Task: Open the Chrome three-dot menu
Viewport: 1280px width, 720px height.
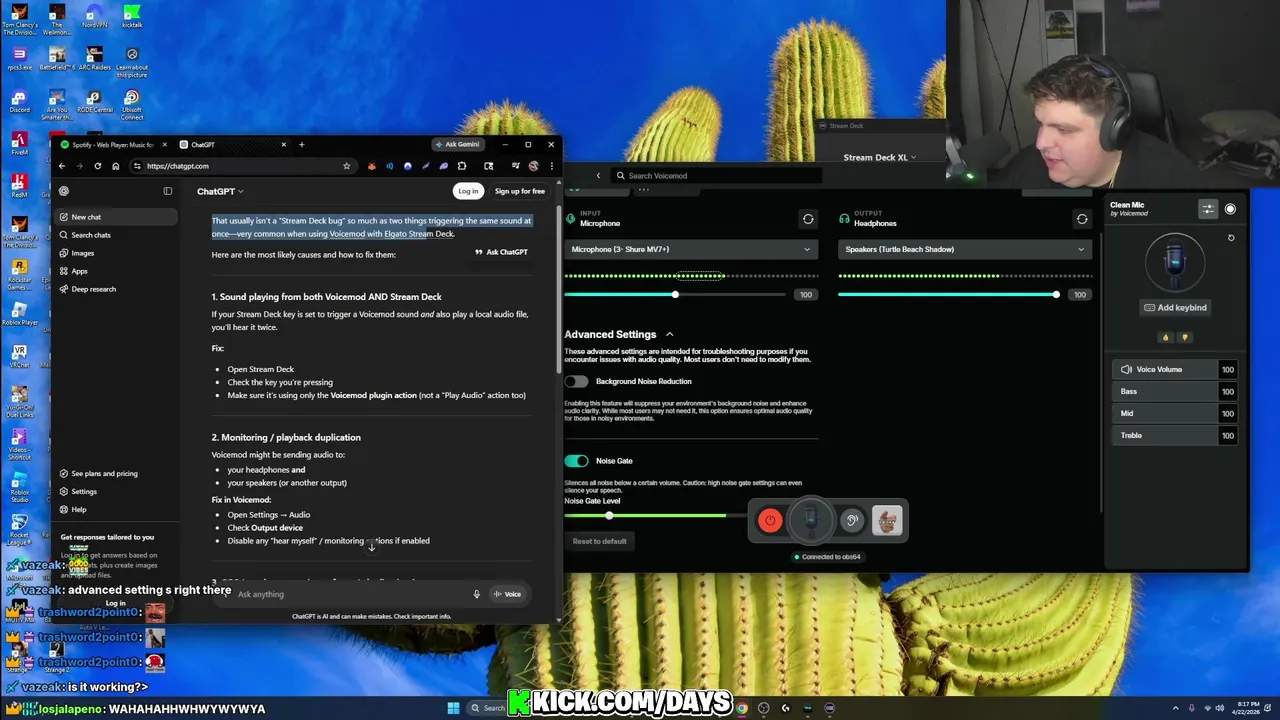Action: pos(551,166)
